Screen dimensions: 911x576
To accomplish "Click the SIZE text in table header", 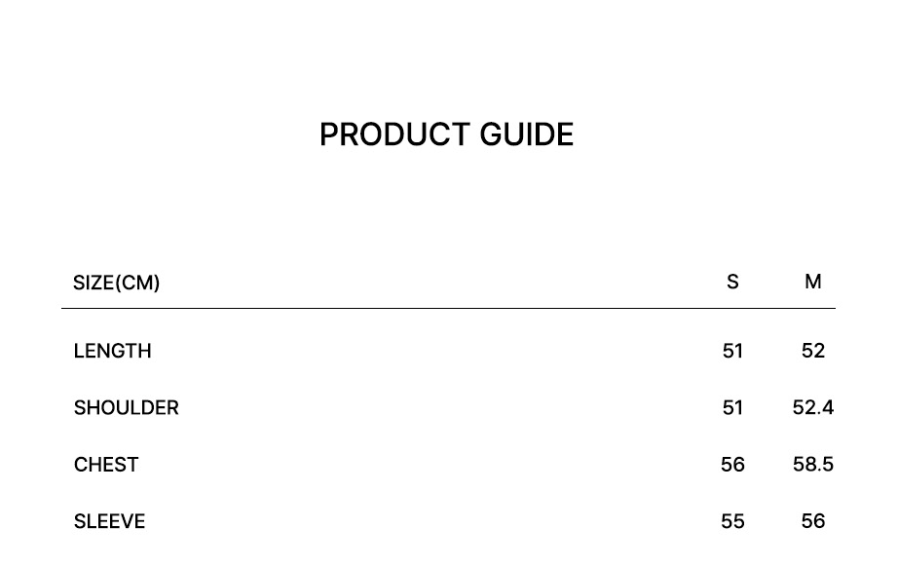I will (x=94, y=283).
